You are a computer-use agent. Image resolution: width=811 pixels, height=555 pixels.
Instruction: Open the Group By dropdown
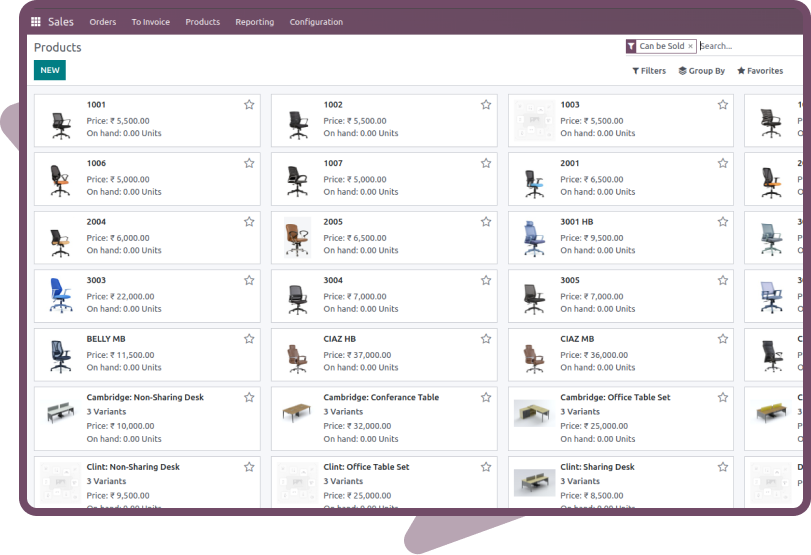coord(701,71)
